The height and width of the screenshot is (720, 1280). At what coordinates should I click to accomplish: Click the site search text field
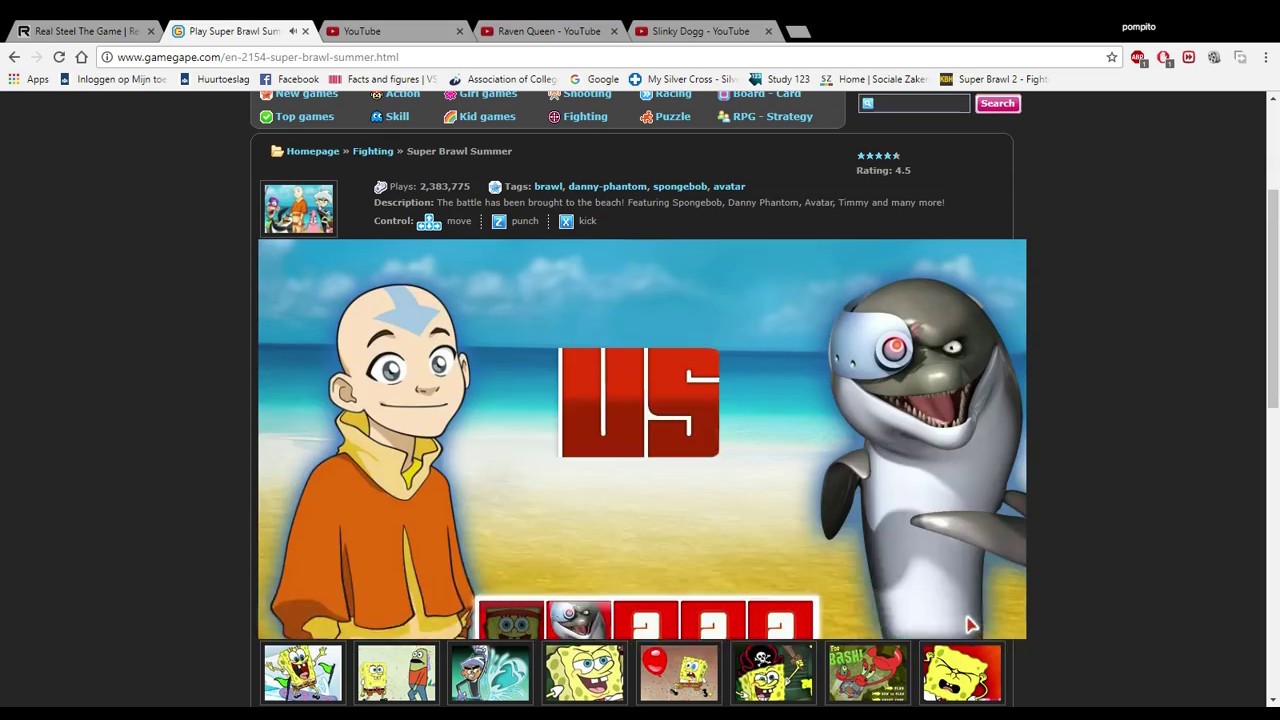click(x=914, y=103)
